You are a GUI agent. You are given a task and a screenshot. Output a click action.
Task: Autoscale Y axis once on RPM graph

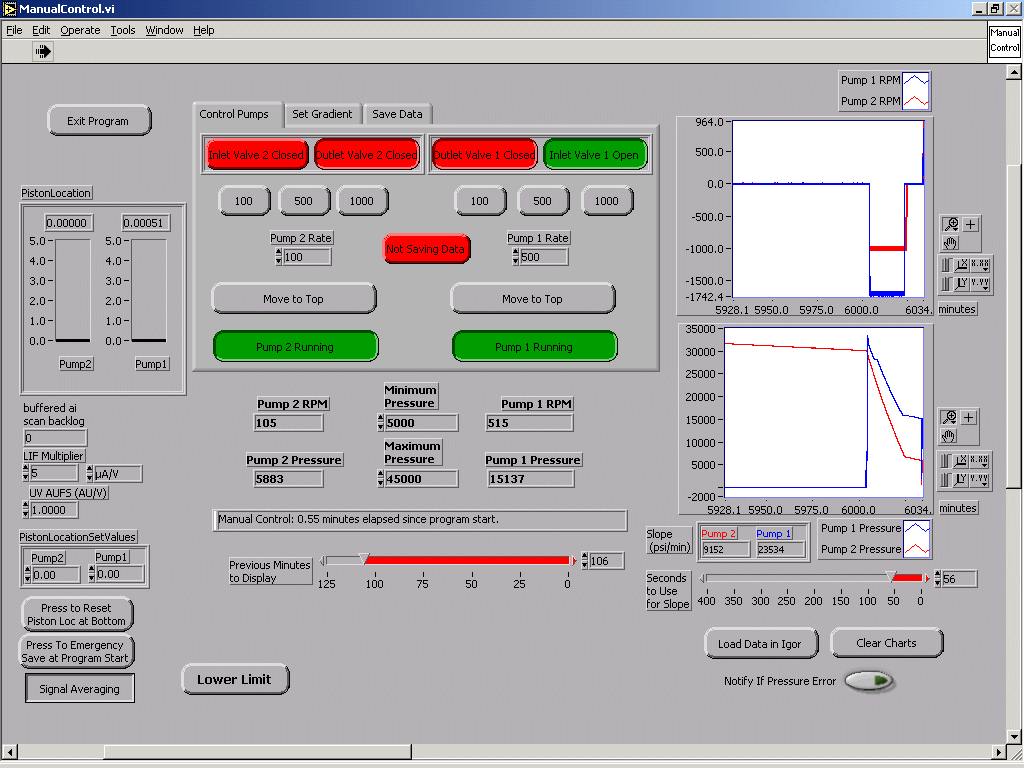[961, 284]
